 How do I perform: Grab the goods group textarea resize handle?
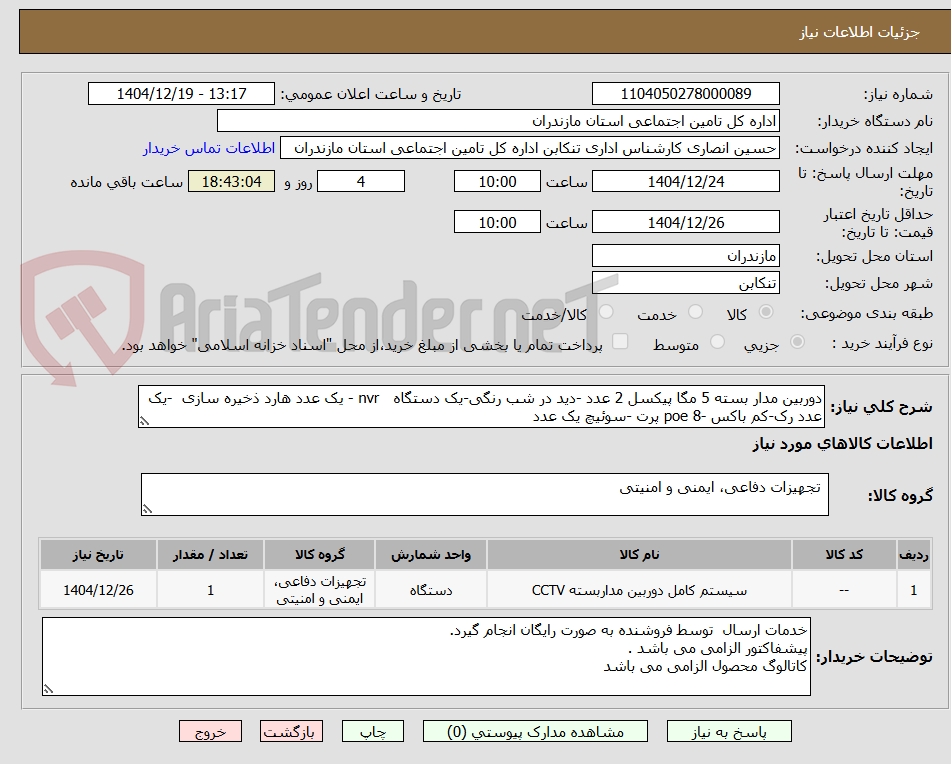coord(147,509)
